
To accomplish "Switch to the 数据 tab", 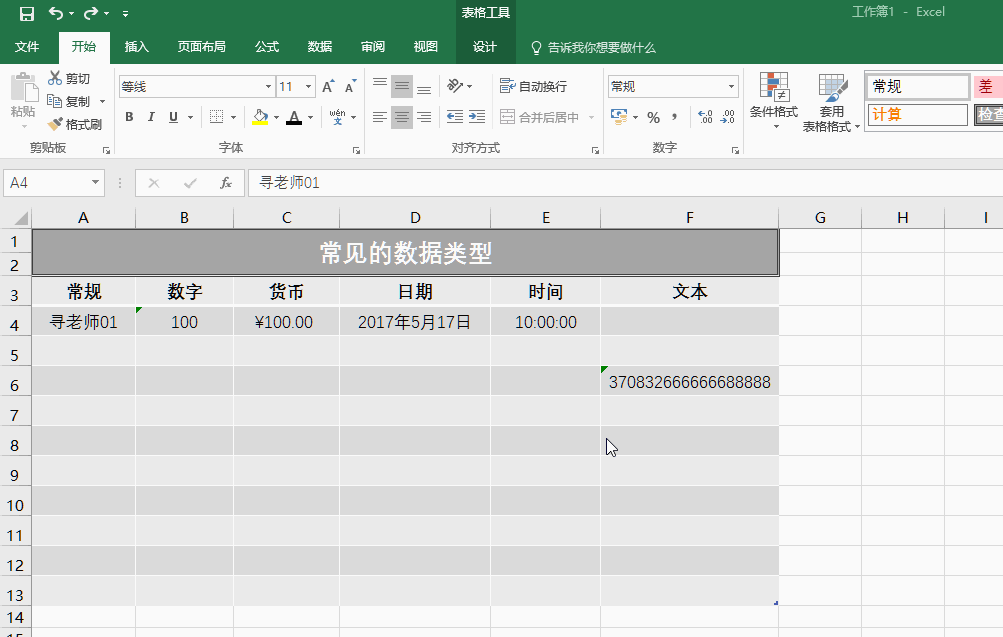I will [320, 47].
